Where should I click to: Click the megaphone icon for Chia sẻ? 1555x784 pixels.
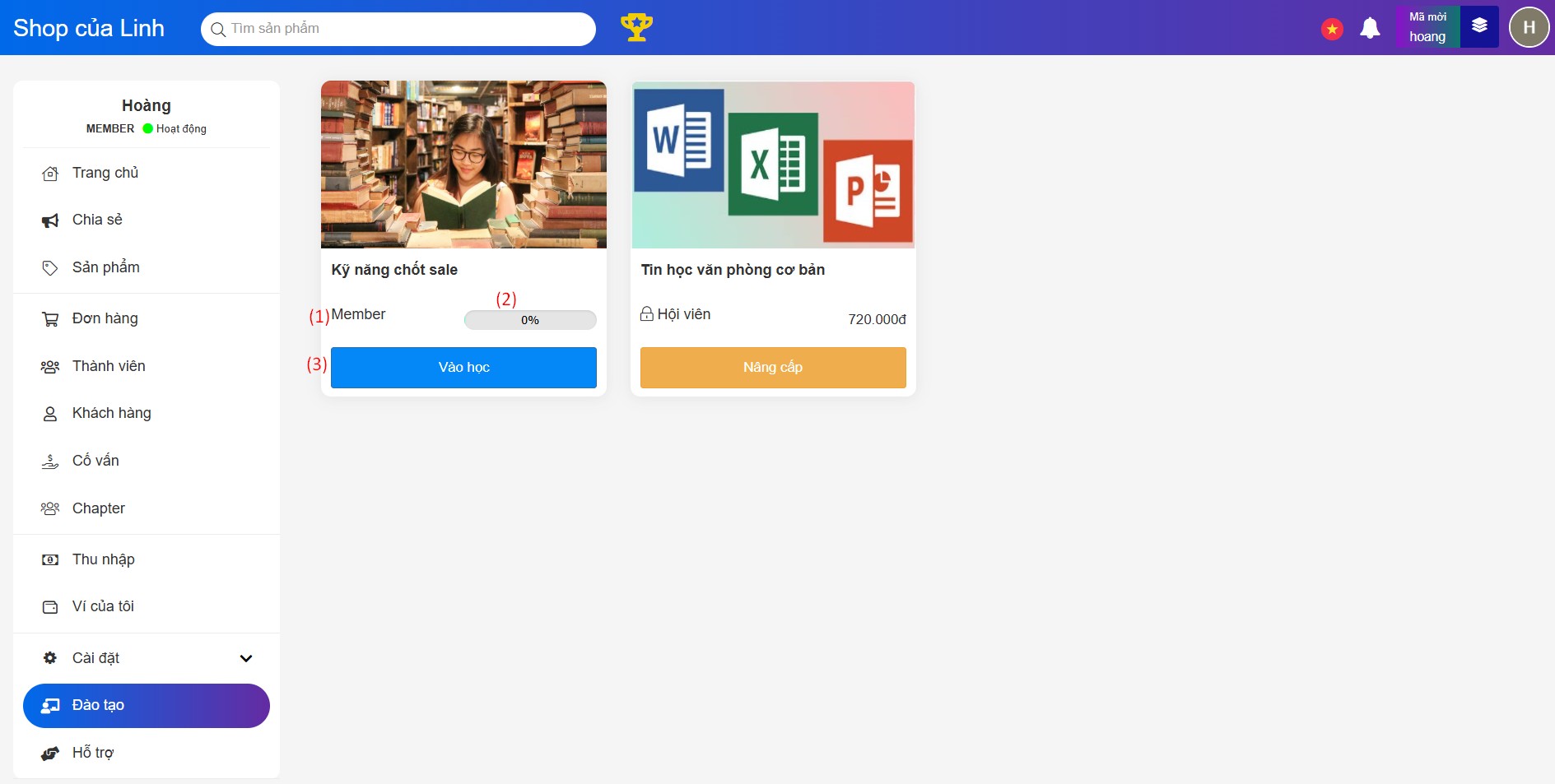click(50, 220)
